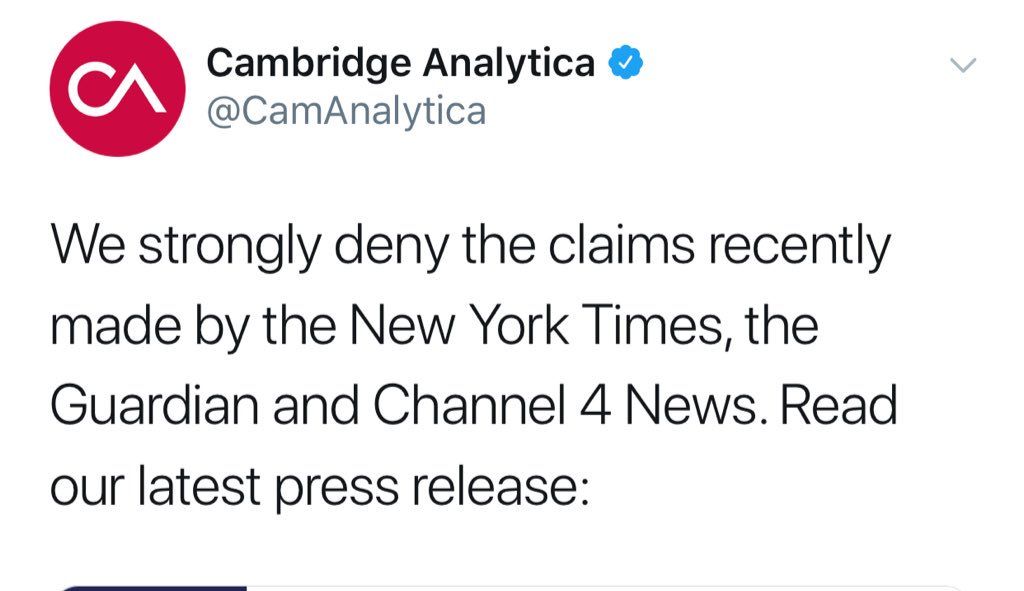Click the @CamAnalytica handle
1024x591 pixels.
pos(345,110)
